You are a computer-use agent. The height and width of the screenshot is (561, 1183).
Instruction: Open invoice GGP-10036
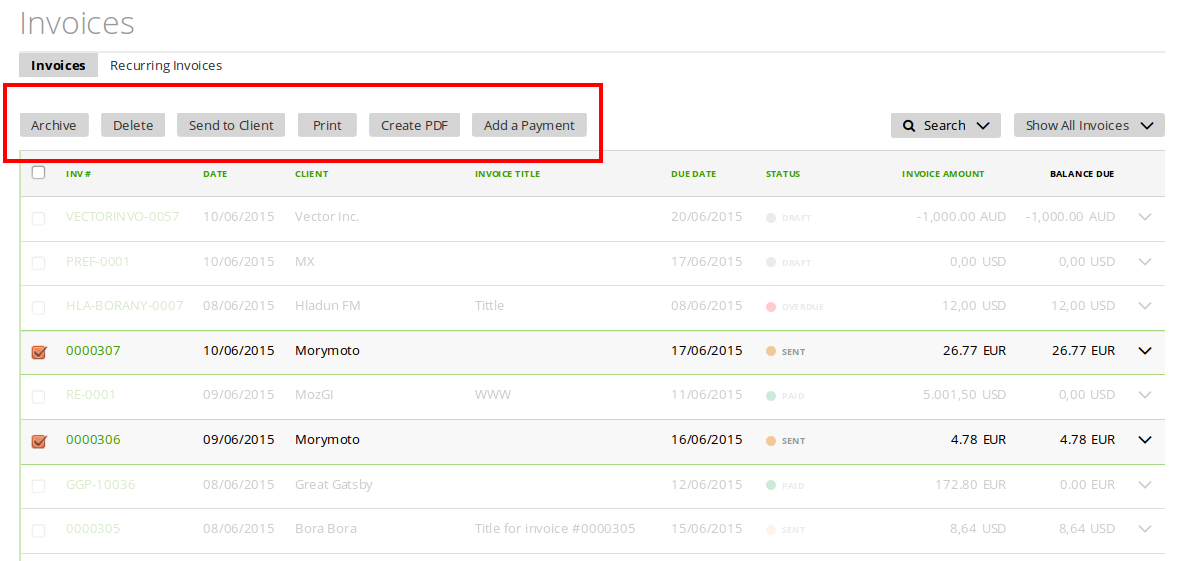click(100, 484)
